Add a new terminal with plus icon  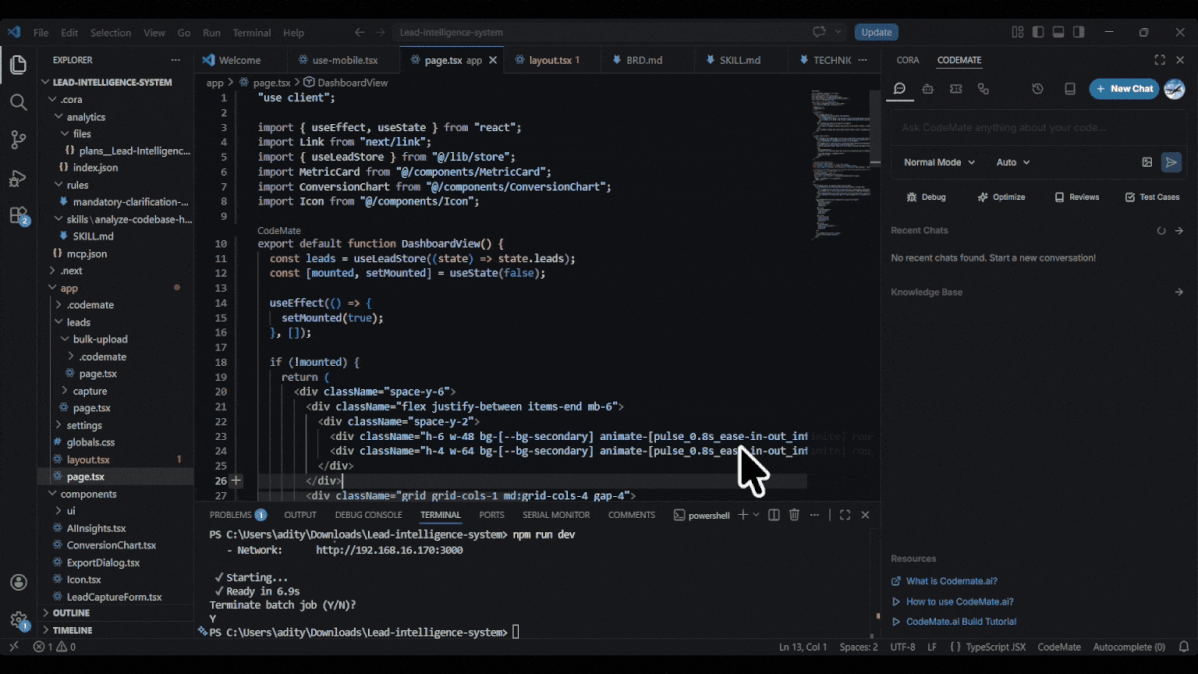tap(743, 515)
